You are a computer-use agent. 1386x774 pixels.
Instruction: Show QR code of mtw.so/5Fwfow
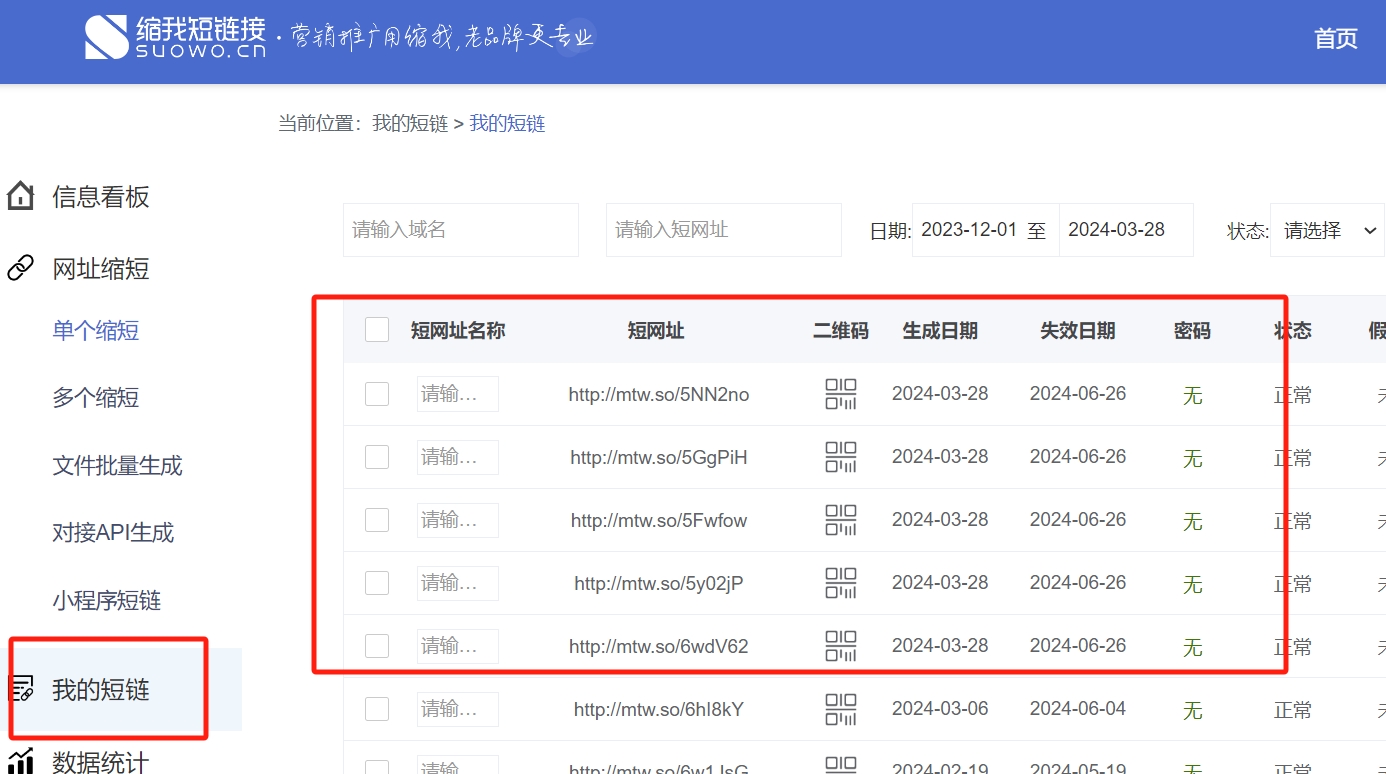(x=841, y=520)
